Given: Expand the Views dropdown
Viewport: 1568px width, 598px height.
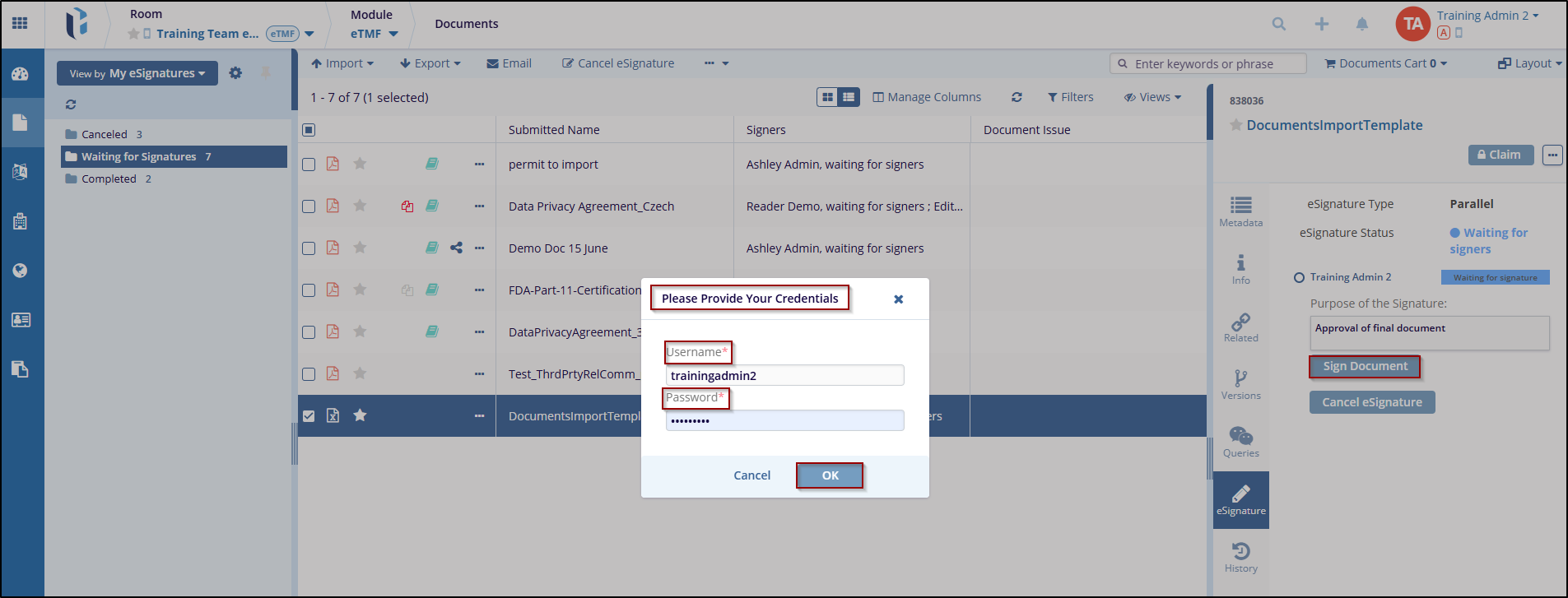Looking at the screenshot, I should pyautogui.click(x=1152, y=97).
